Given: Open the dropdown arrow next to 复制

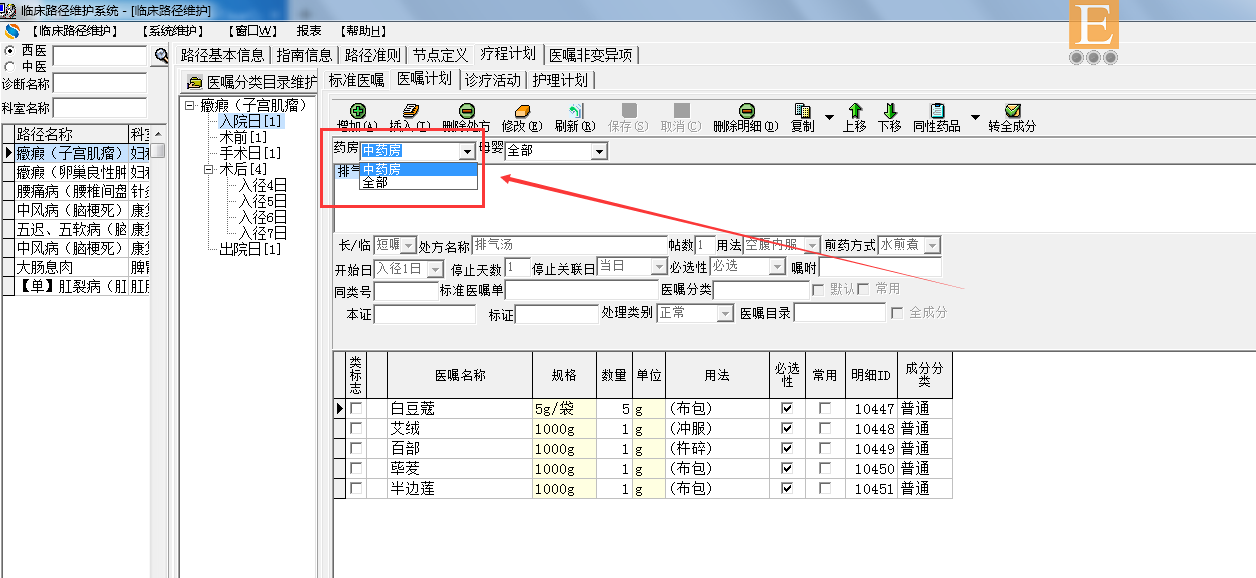Looking at the screenshot, I should click(829, 118).
